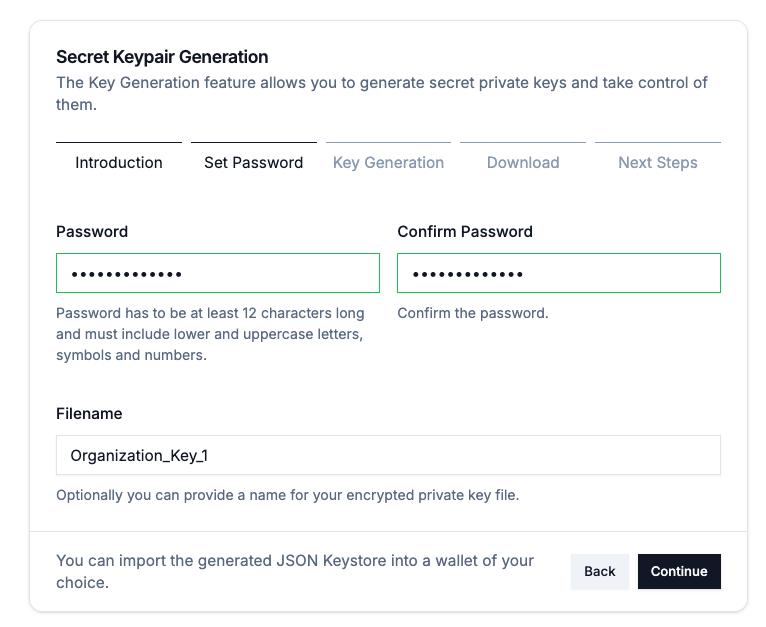This screenshot has width=766, height=627.
Task: Click the optional filename hint text
Action: (x=287, y=495)
